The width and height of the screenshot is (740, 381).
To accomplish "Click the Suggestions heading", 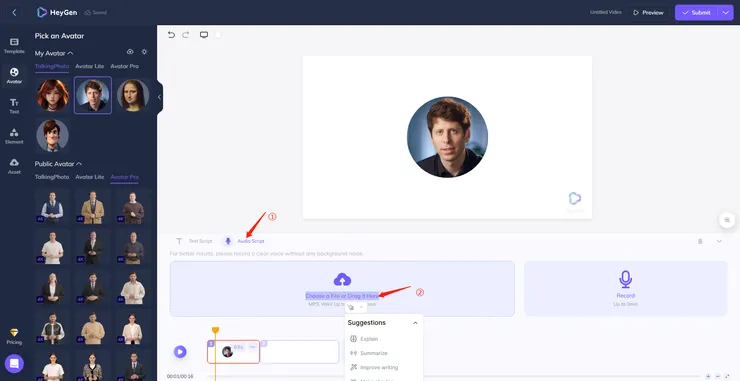I will pyautogui.click(x=367, y=323).
